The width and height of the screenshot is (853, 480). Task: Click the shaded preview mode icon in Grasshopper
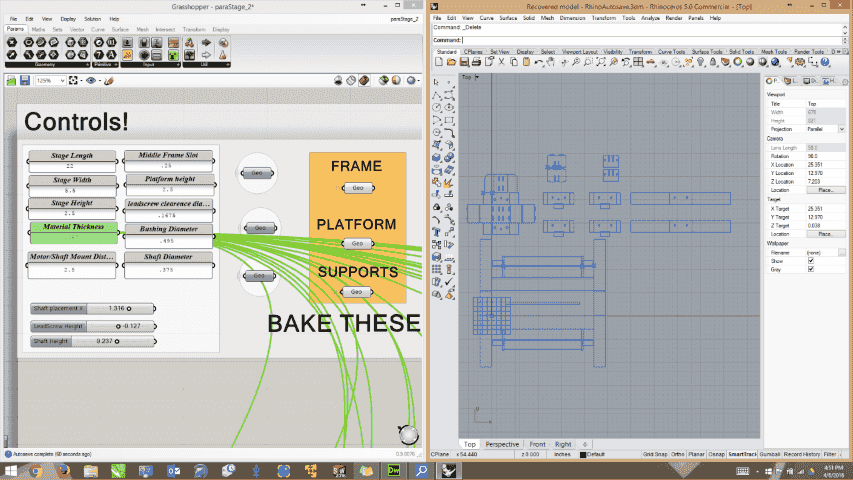pyautogui.click(x=364, y=81)
